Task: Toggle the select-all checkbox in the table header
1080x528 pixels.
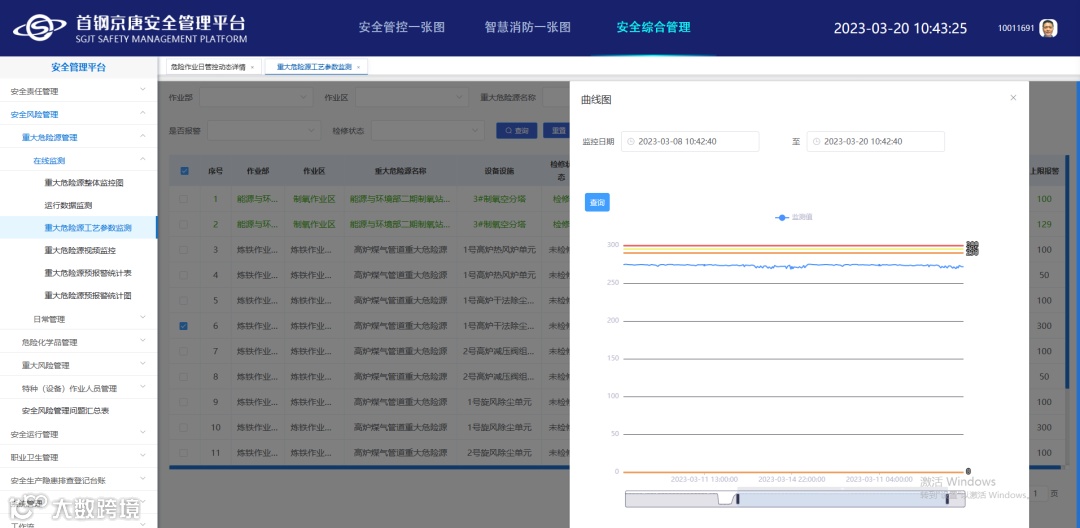Action: [x=184, y=171]
